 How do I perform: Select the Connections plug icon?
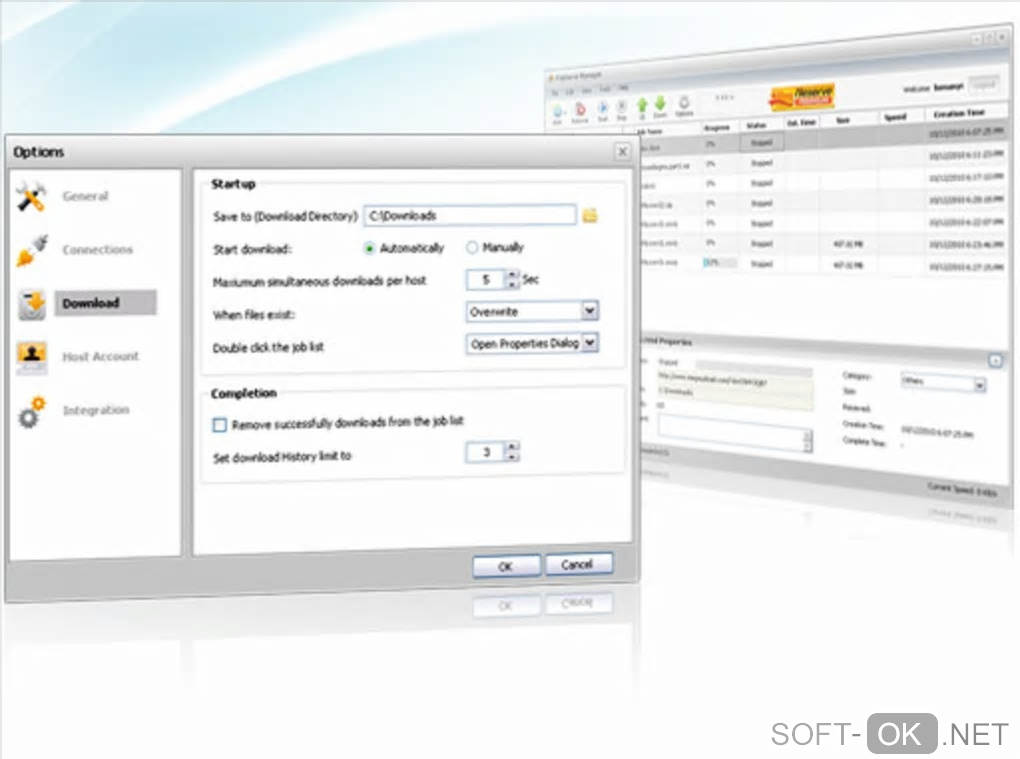[x=31, y=250]
